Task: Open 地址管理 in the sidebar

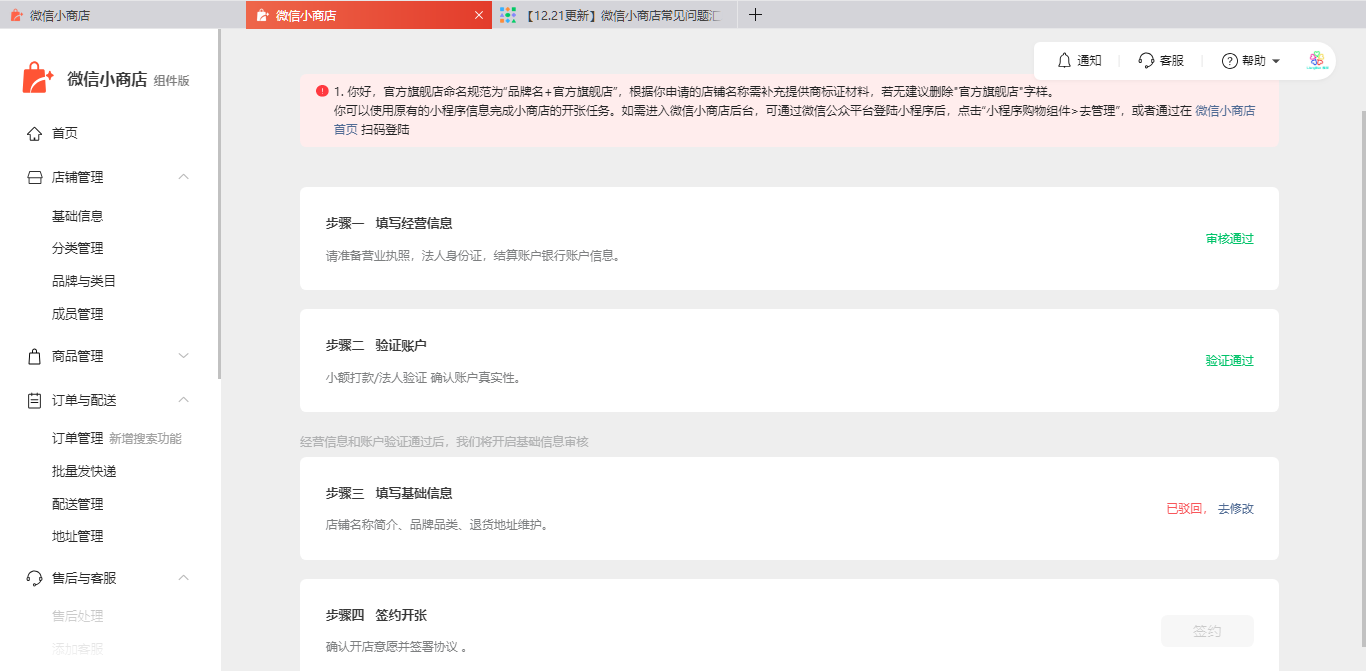Action: point(77,537)
